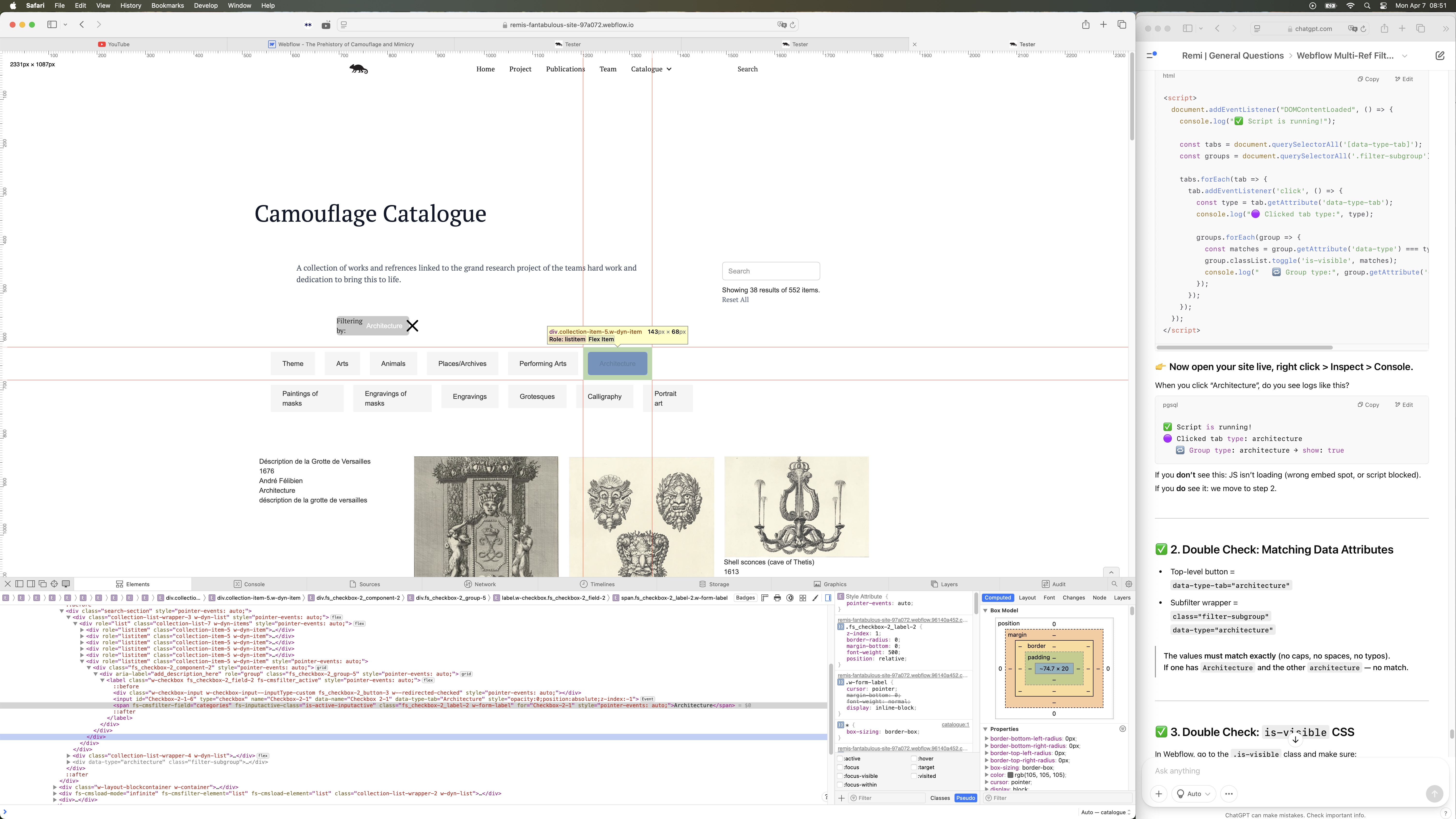Click the paint brush compositing icon
The image size is (1456, 819).
click(815, 598)
